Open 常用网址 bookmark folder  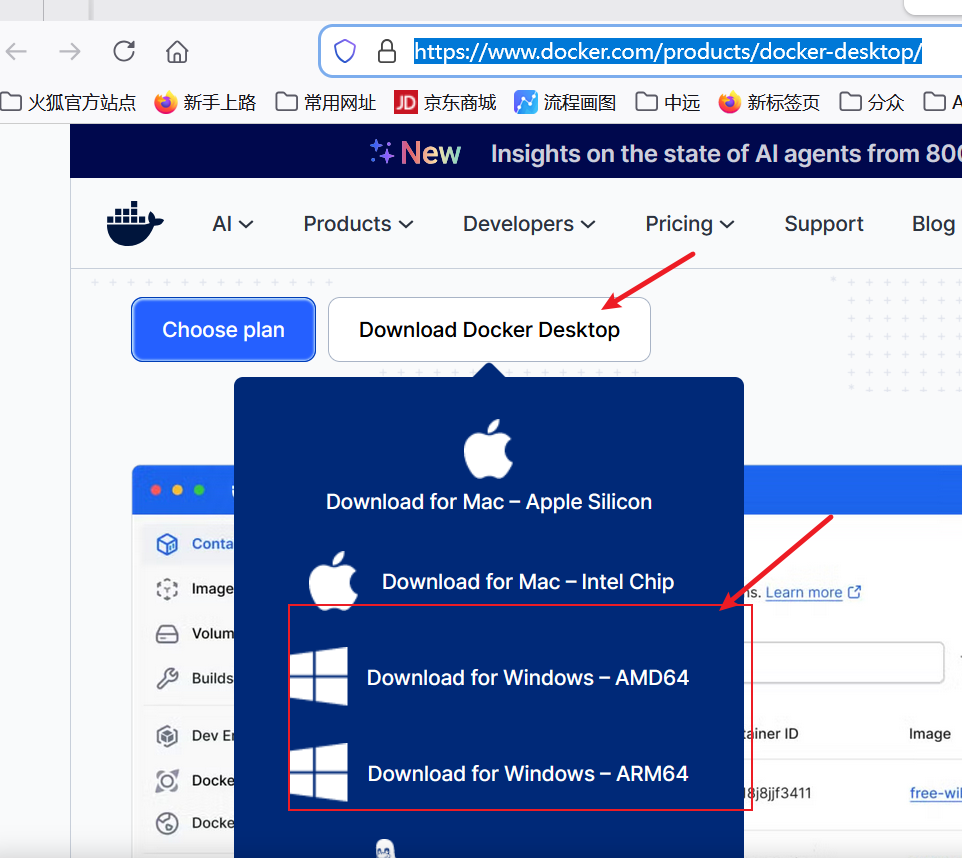pyautogui.click(x=326, y=102)
